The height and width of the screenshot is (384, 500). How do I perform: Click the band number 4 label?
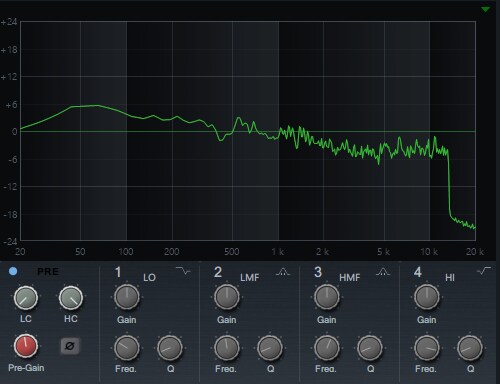pos(418,272)
